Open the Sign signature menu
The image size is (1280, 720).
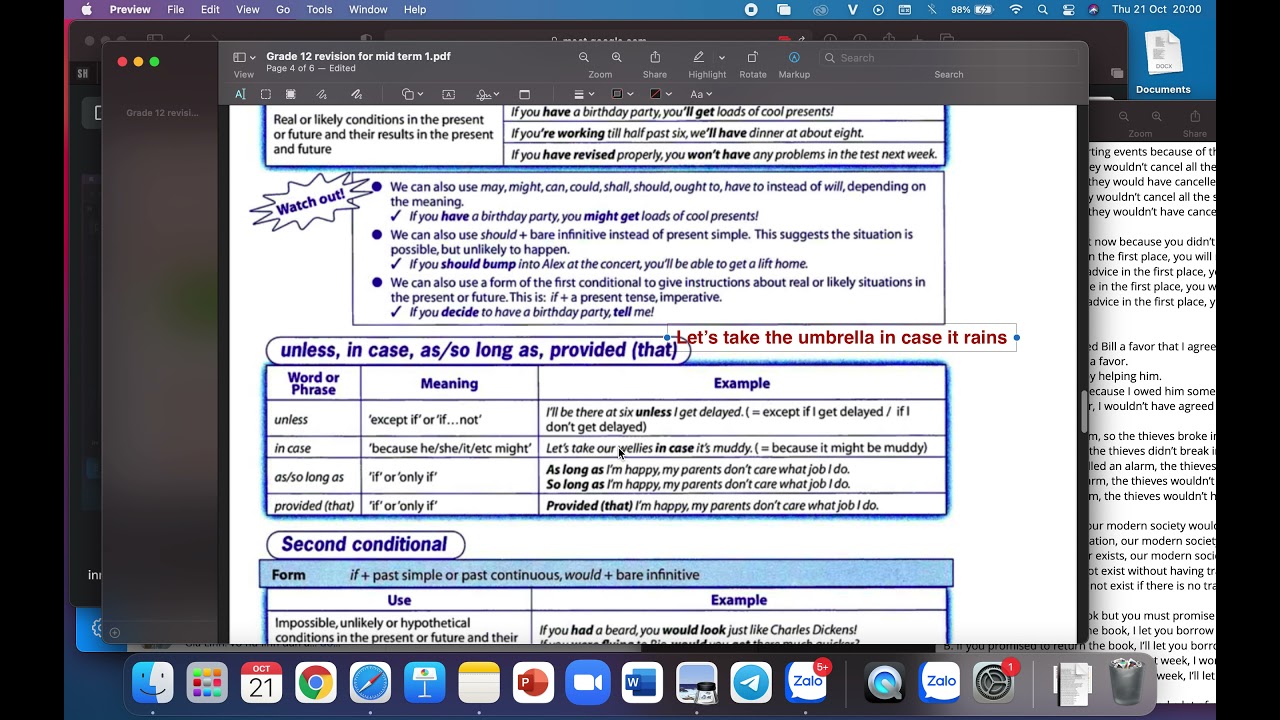tap(488, 94)
